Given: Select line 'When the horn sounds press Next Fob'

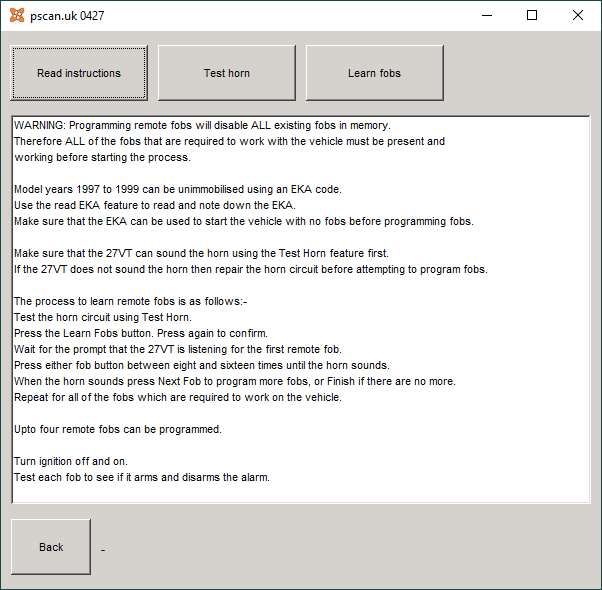Looking at the screenshot, I should pos(235,381).
